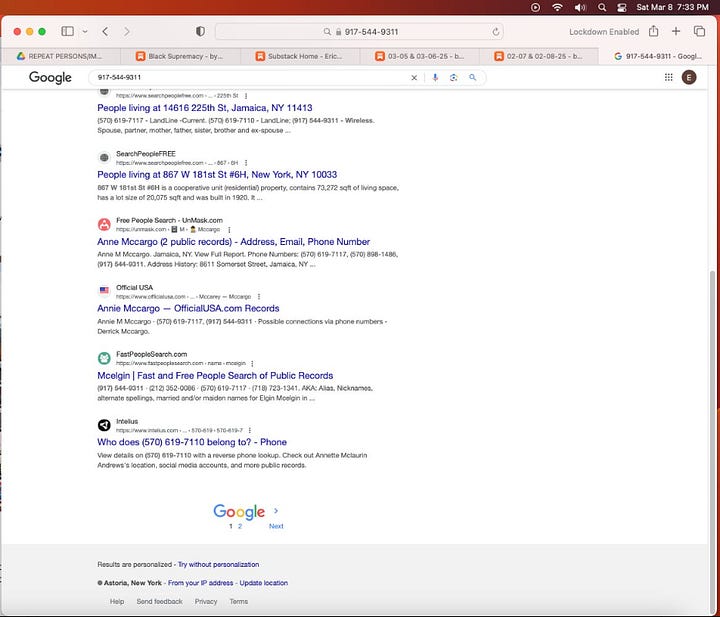The height and width of the screenshot is (617, 720).
Task: Open more options for Official USA result
Action: [259, 297]
